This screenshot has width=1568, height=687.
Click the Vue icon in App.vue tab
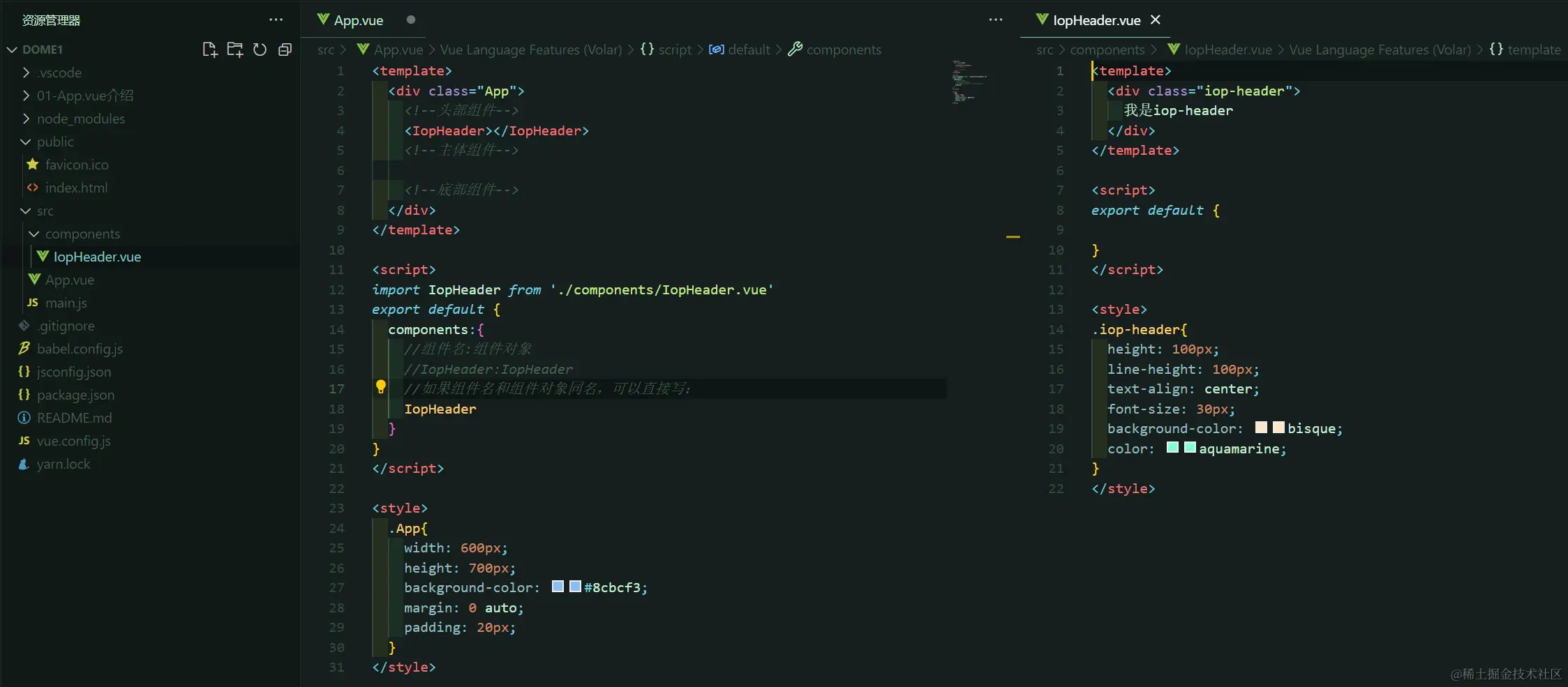(323, 20)
